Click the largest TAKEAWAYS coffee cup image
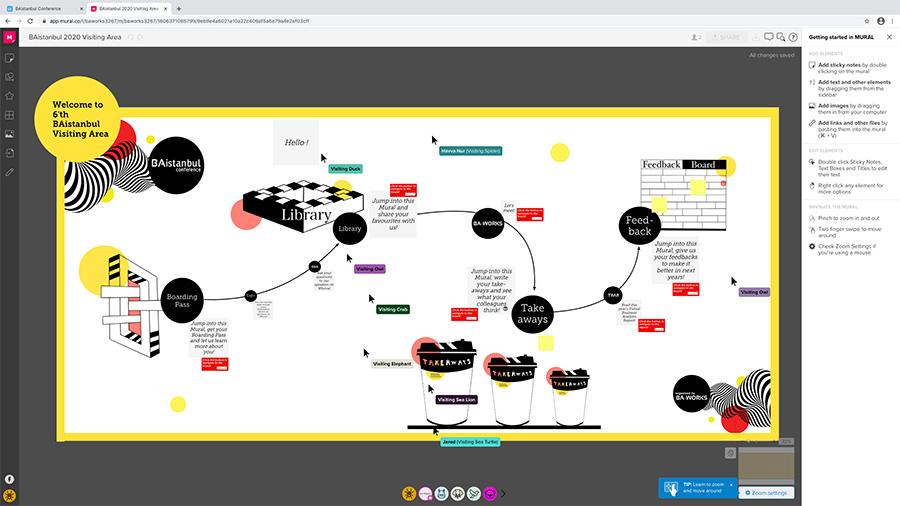 click(x=446, y=383)
